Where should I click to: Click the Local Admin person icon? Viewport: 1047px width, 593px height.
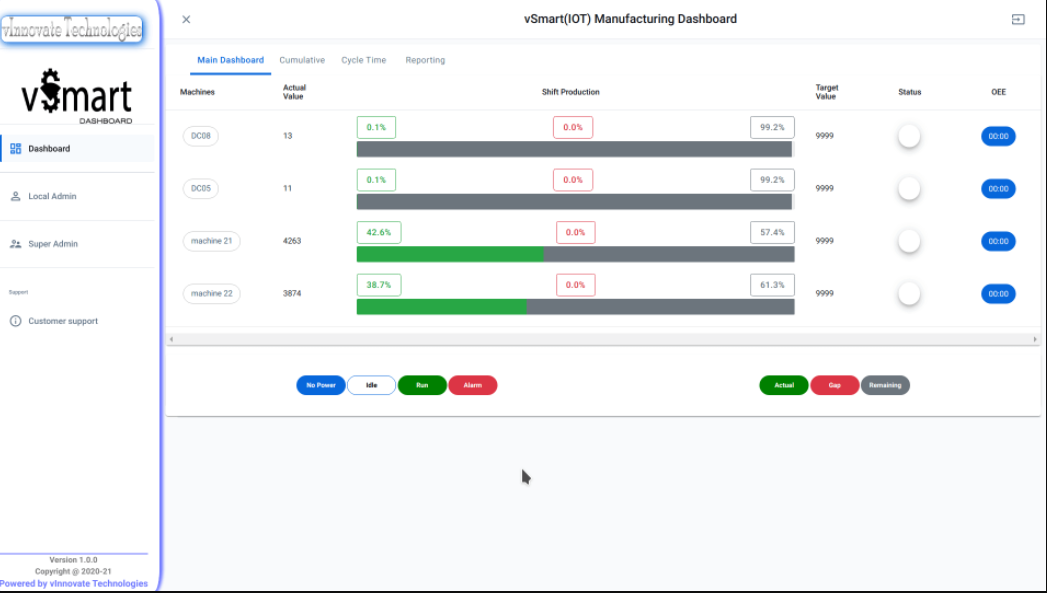coord(15,196)
